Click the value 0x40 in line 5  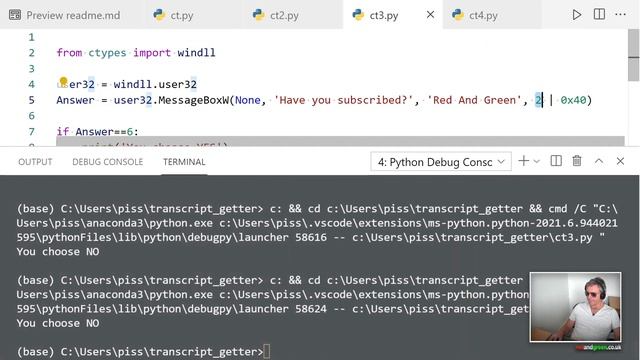pos(573,100)
